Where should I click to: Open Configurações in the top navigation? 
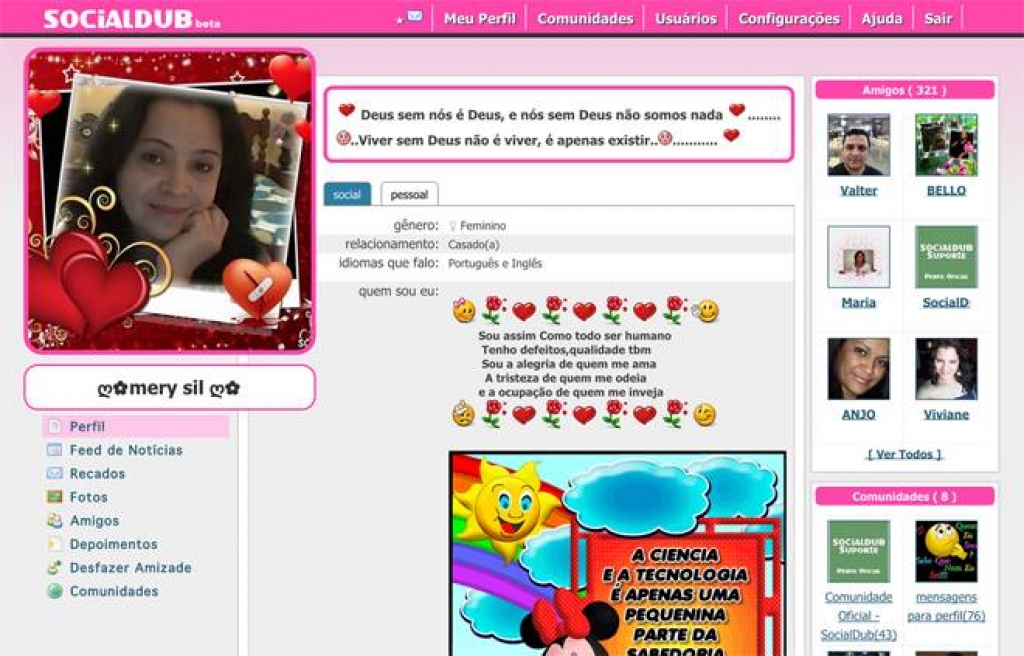[788, 18]
